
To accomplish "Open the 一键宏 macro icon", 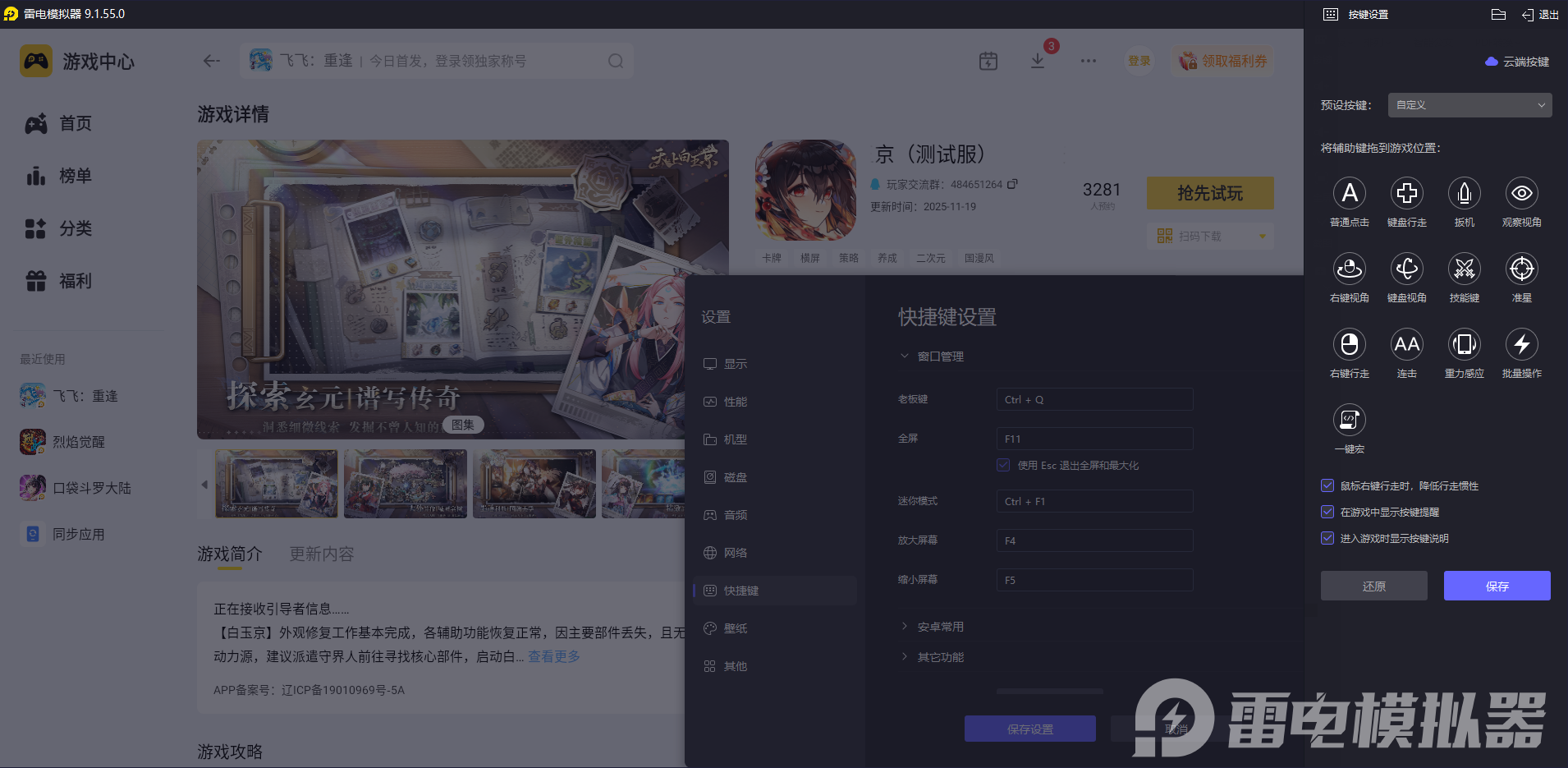I will (x=1350, y=421).
